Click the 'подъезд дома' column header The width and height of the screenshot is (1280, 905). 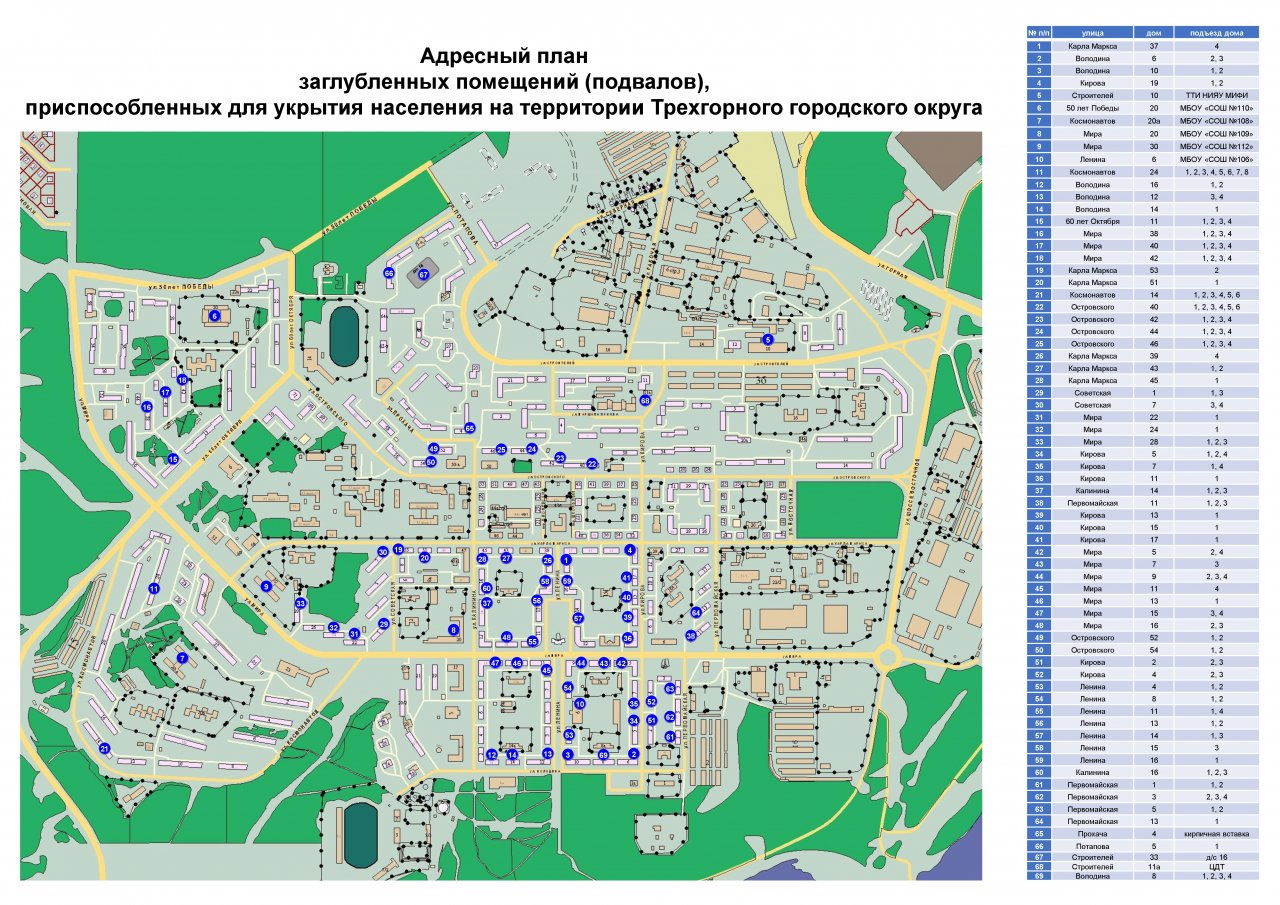coord(1217,33)
